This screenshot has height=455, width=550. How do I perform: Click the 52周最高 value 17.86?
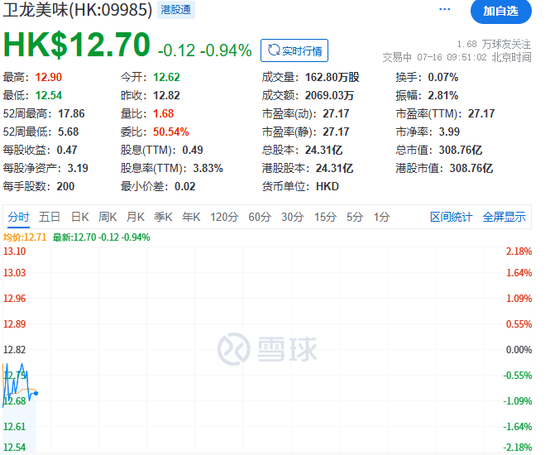click(x=72, y=114)
